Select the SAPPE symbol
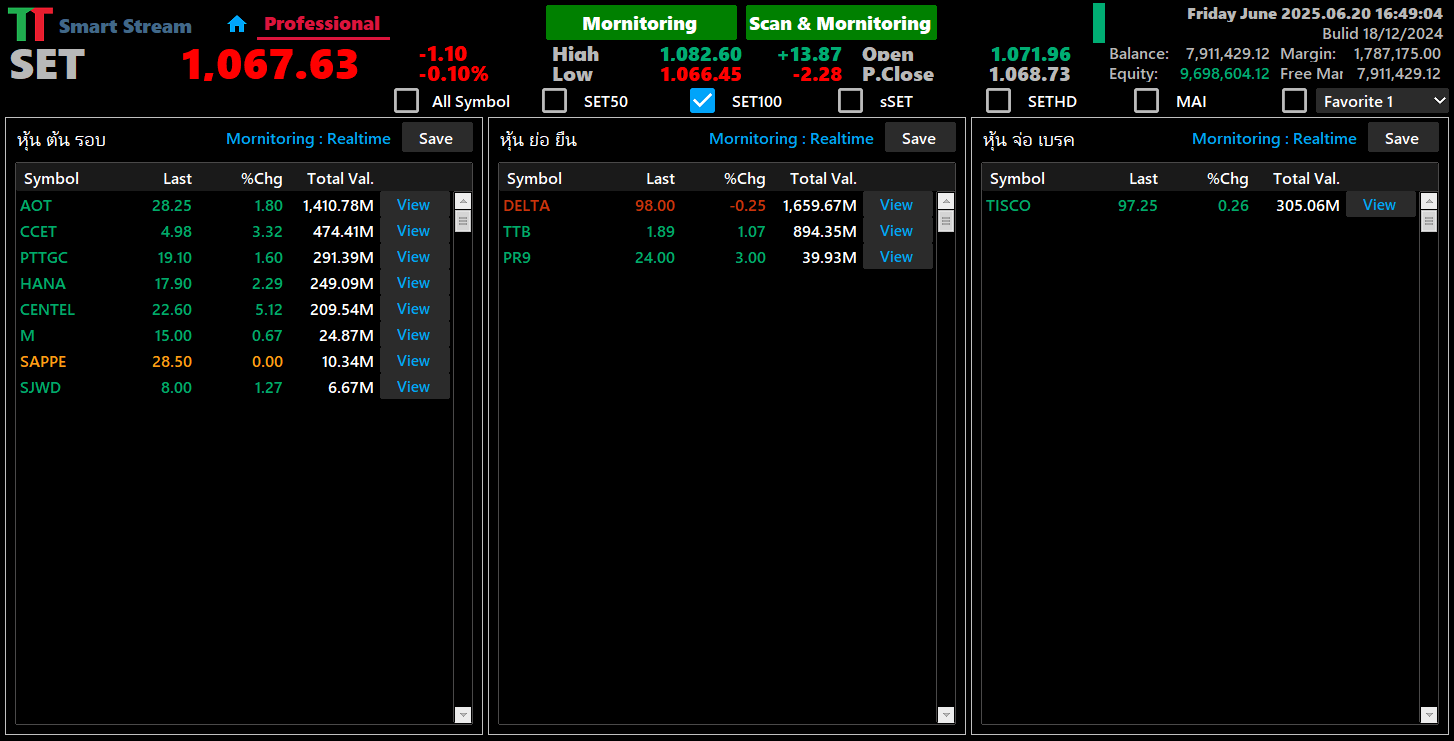The width and height of the screenshot is (1454, 741). pos(43,362)
